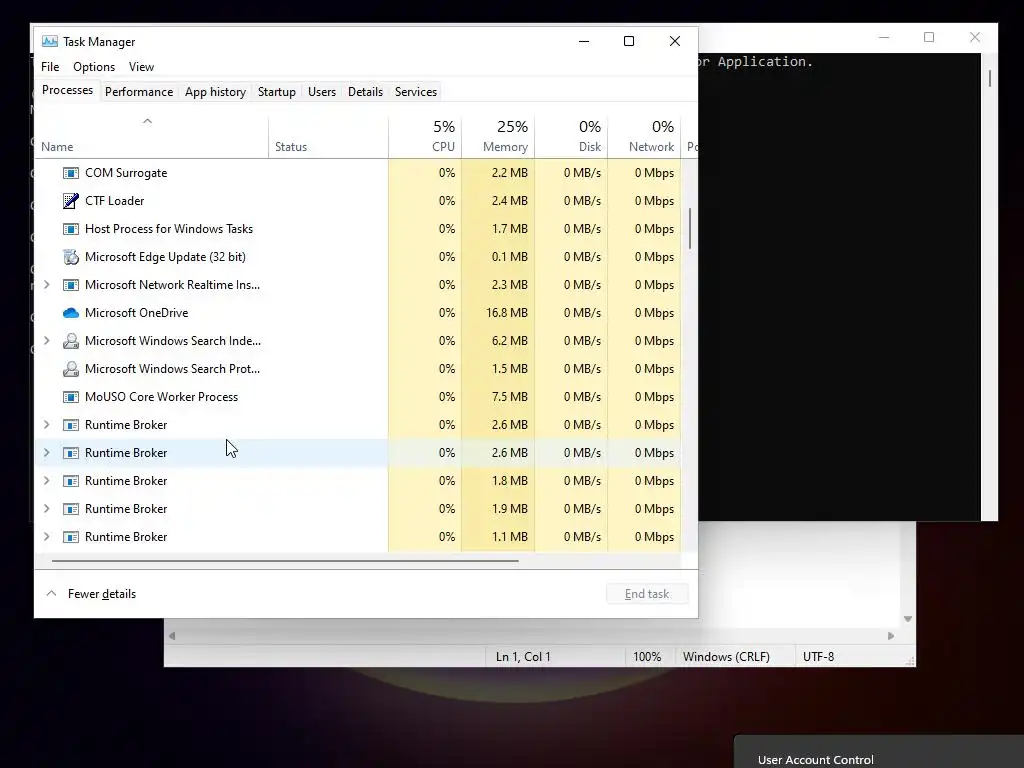Image resolution: width=1024 pixels, height=768 pixels.
Task: Click Notepad vertical scroll down arrow
Action: [908, 619]
